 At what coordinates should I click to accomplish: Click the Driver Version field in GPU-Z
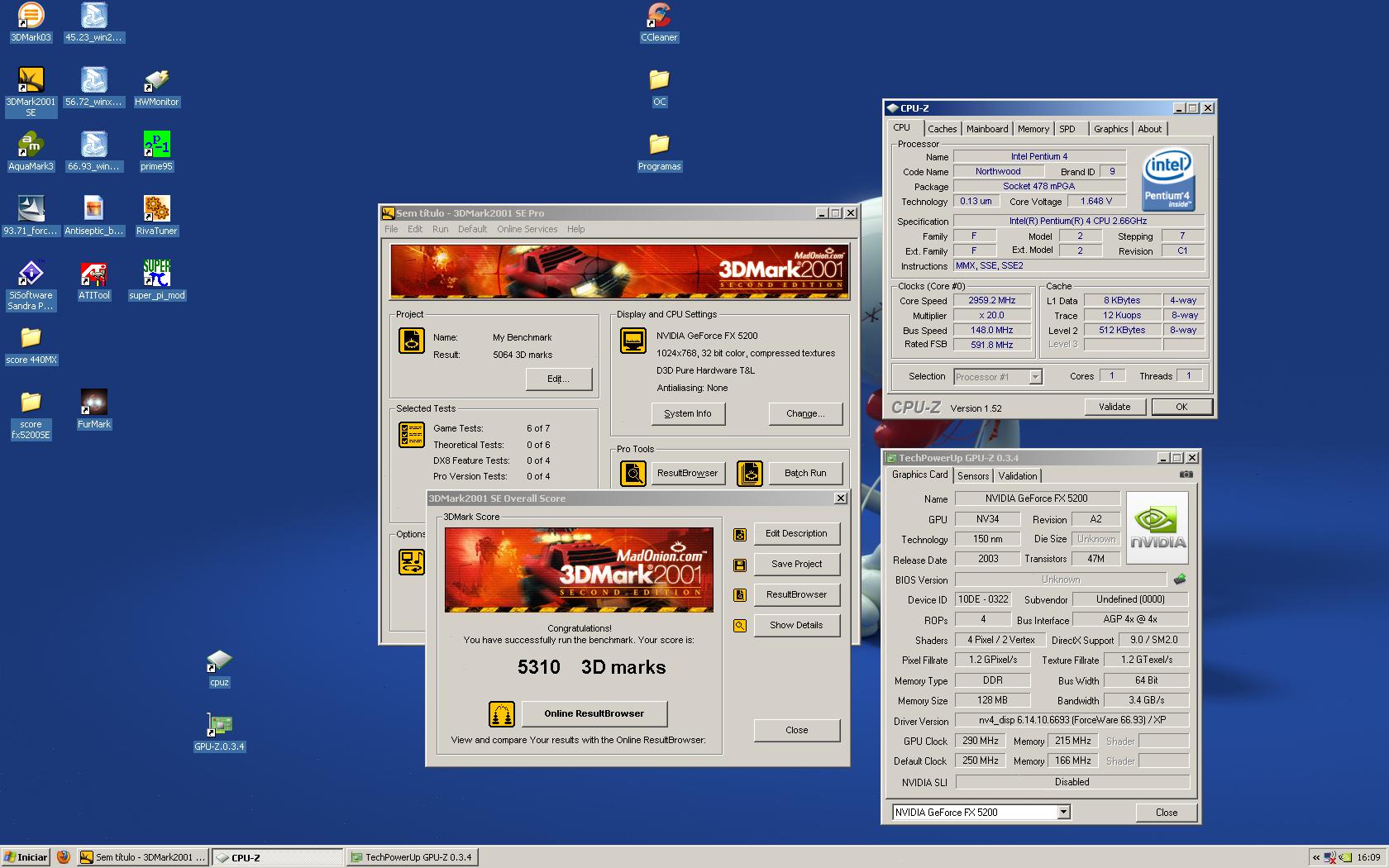click(1072, 720)
